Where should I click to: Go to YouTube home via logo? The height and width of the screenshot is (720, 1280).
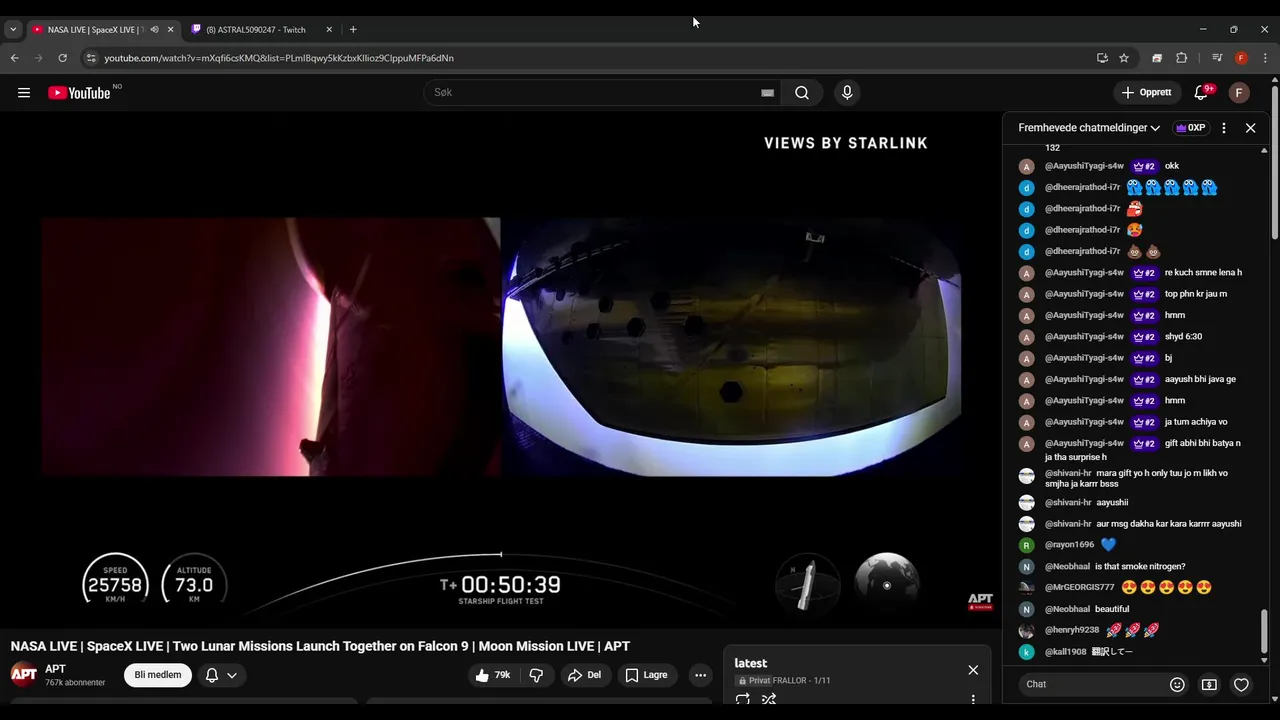[79, 93]
